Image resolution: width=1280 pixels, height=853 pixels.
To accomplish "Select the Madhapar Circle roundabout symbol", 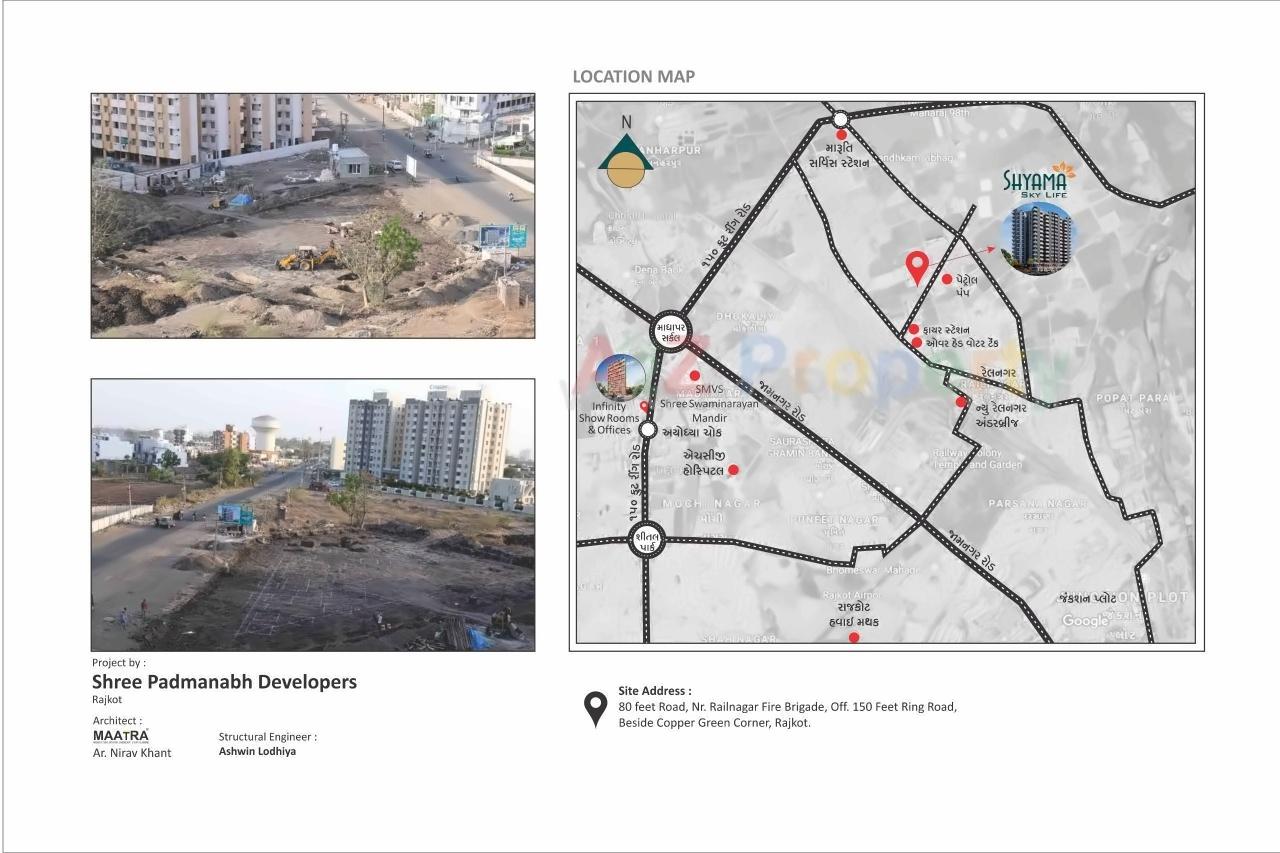I will point(669,332).
